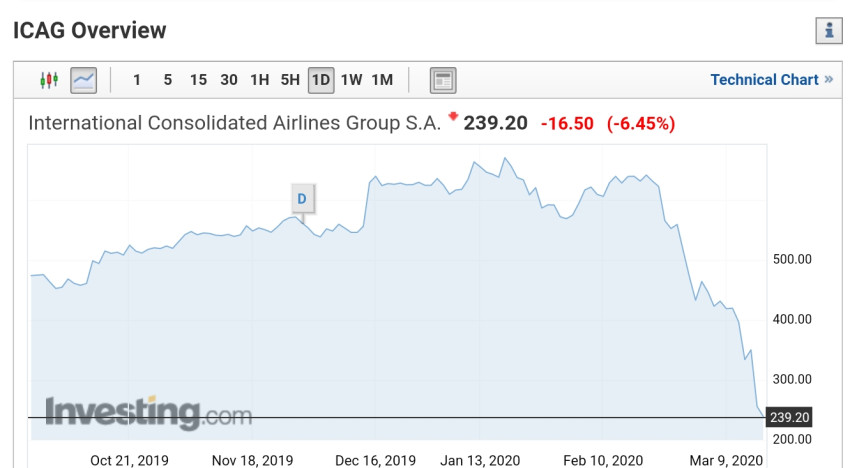Click the red arrow next to the price
Image resolution: width=850 pixels, height=468 pixels.
[x=452, y=117]
